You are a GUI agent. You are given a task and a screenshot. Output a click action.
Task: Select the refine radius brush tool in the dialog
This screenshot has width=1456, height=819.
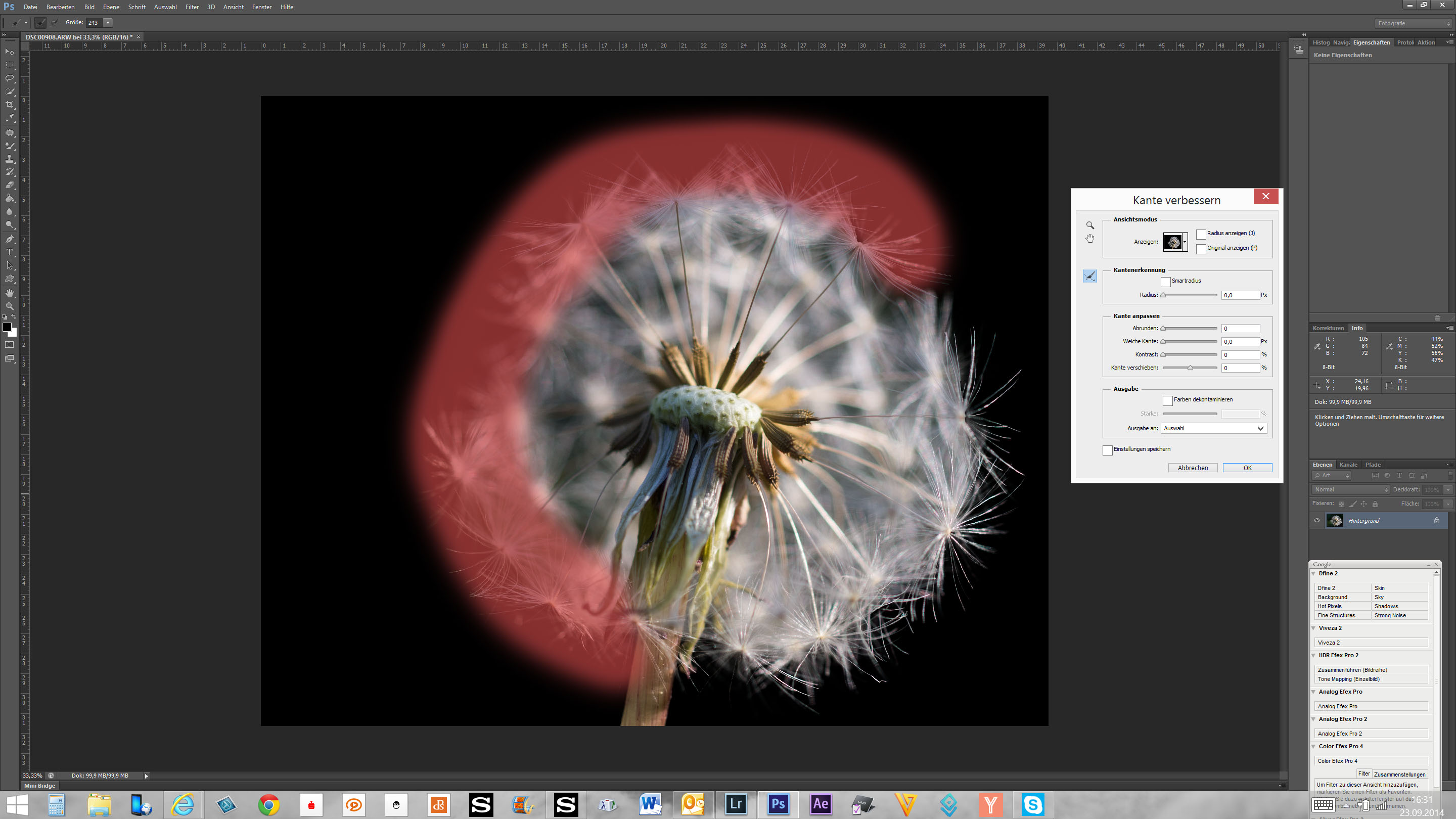(x=1090, y=276)
